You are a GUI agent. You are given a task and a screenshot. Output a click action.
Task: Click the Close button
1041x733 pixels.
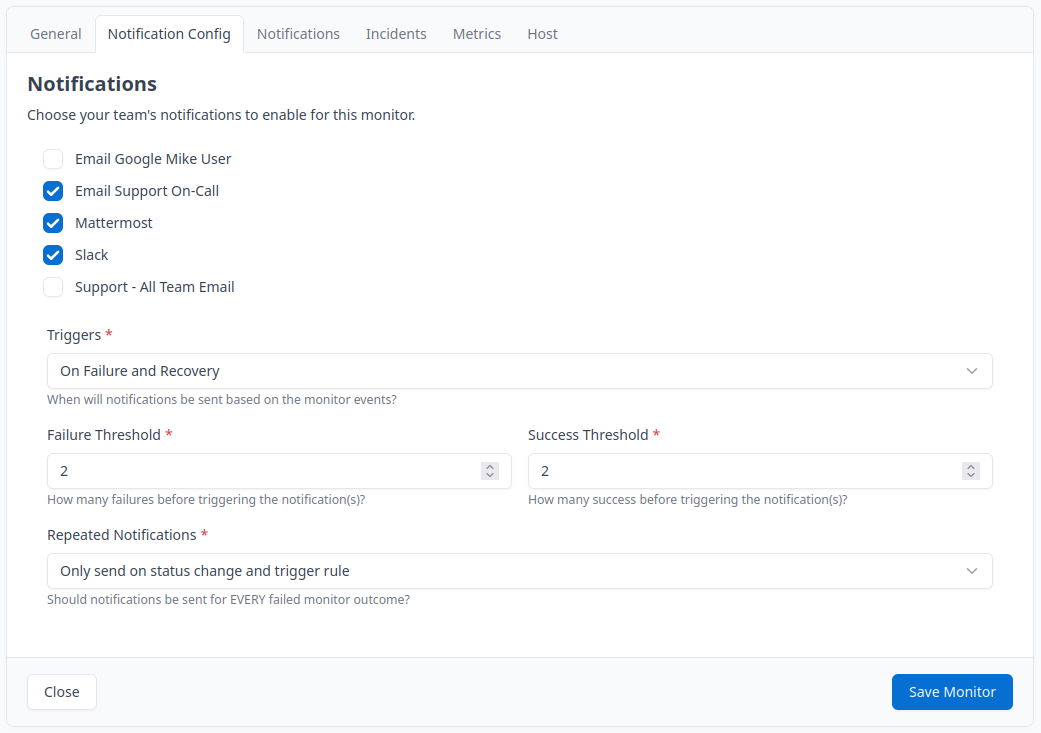(x=62, y=692)
